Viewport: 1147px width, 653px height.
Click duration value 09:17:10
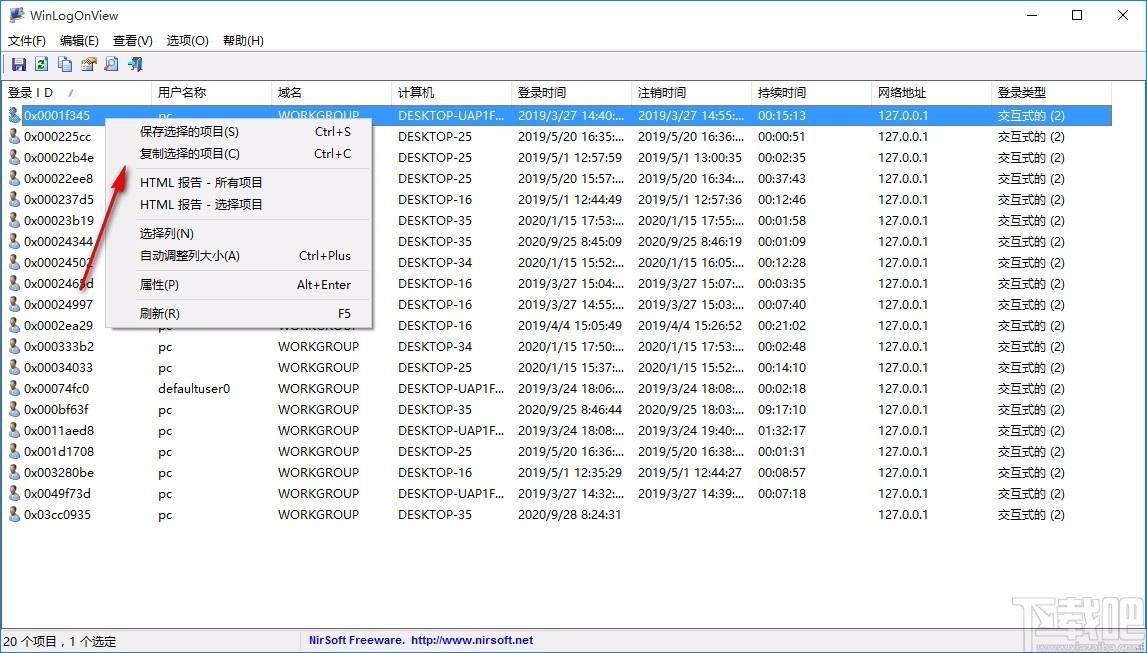[782, 409]
